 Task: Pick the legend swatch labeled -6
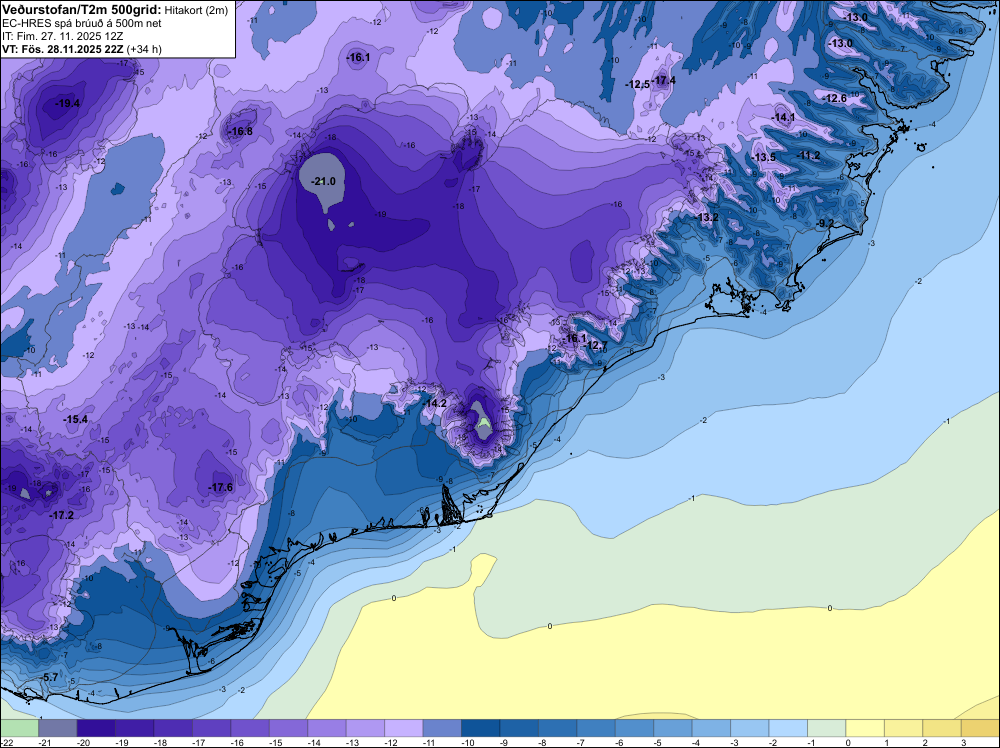click(635, 728)
